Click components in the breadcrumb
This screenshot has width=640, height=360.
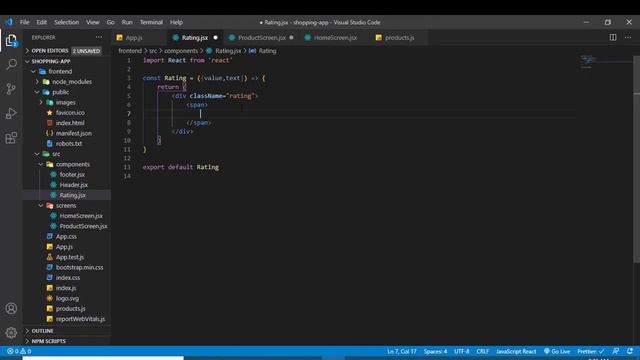[181, 51]
